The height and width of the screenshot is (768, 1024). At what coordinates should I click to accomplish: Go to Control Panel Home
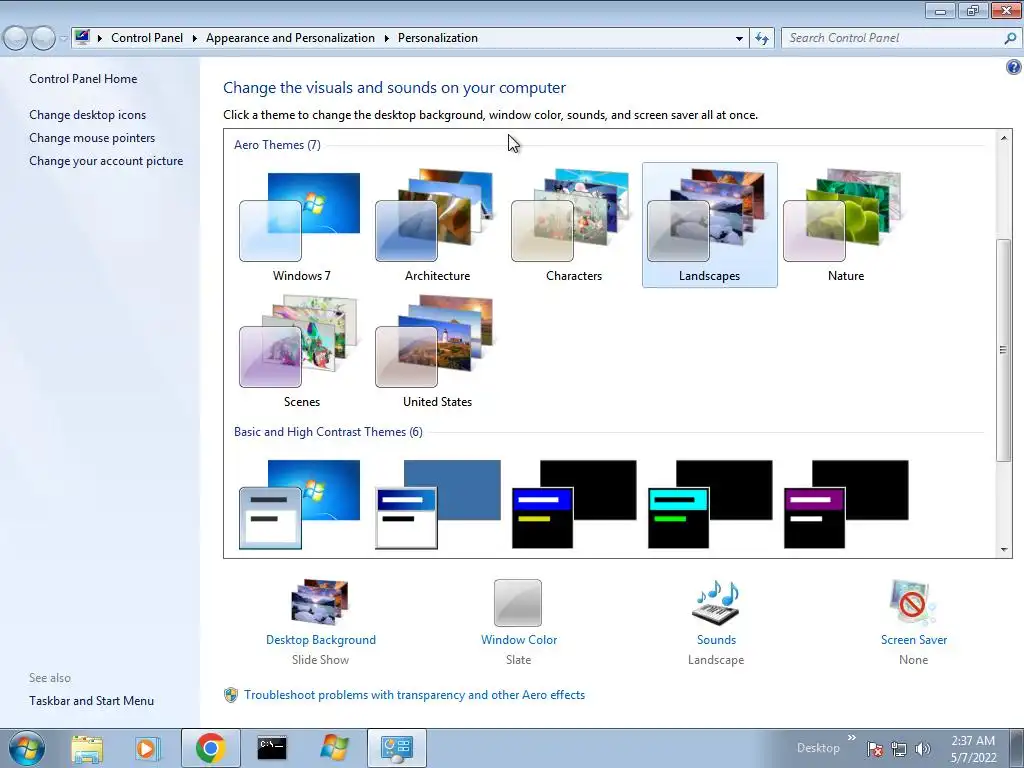pyautogui.click(x=83, y=79)
